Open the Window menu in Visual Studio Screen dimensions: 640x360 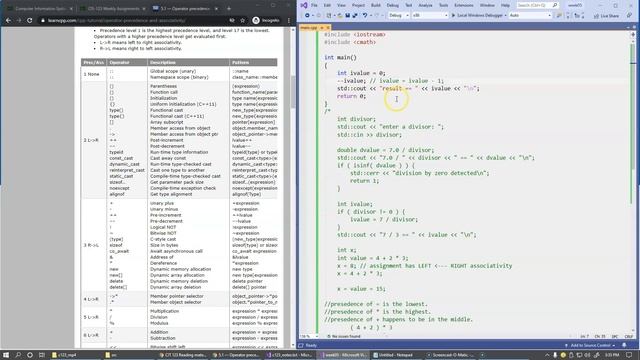487,5
